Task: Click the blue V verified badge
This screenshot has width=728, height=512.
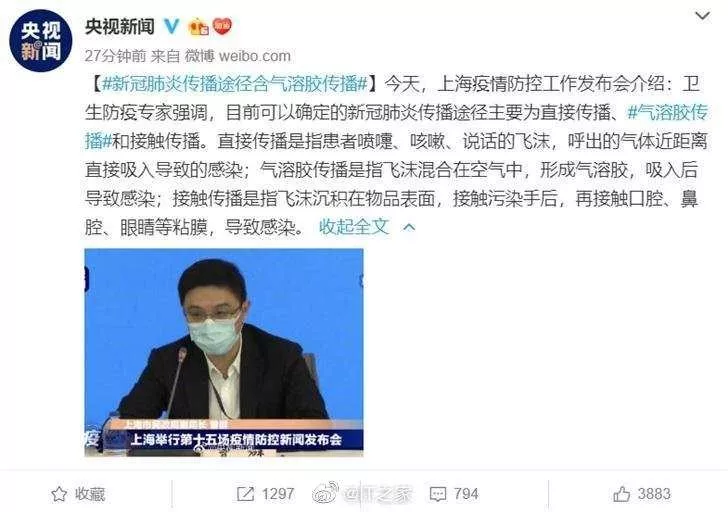Action: 171,26
